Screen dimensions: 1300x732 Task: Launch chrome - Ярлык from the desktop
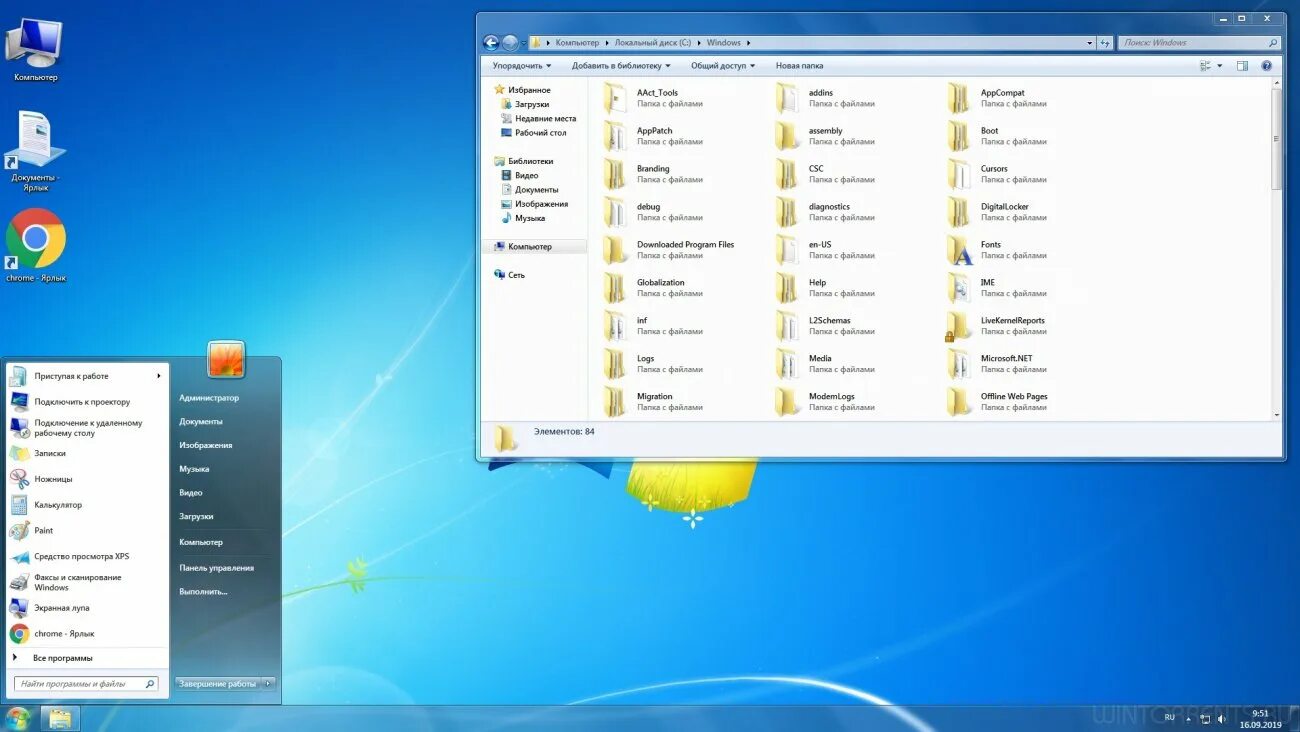tap(35, 245)
